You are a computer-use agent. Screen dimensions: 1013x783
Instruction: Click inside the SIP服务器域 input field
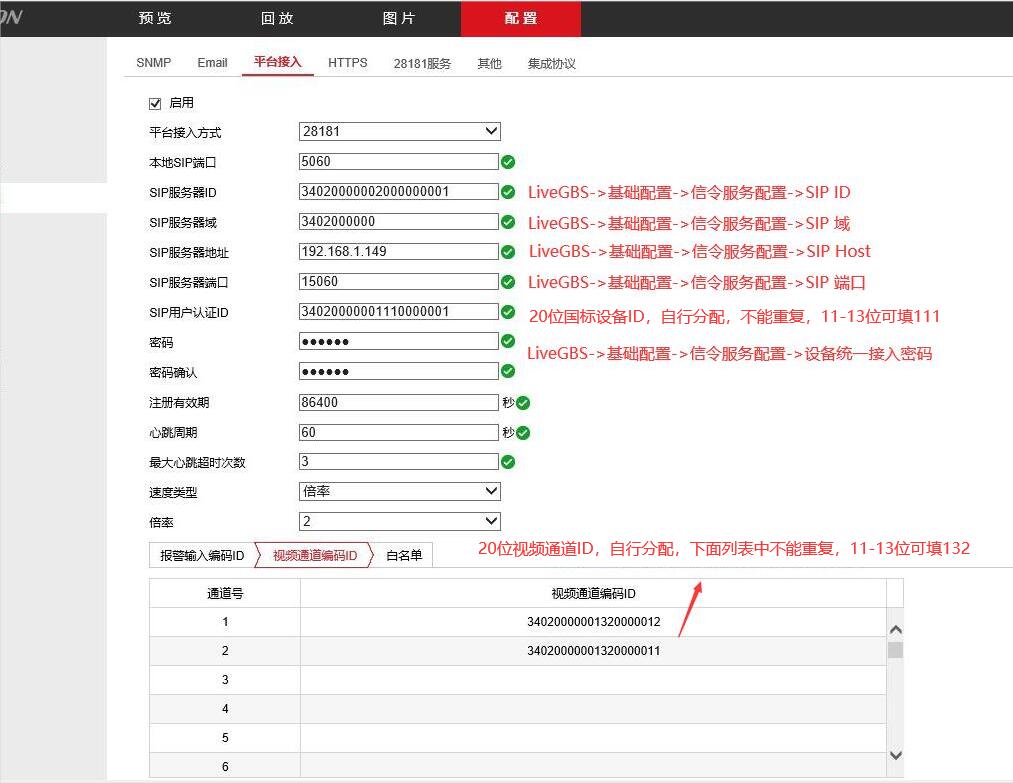tap(398, 222)
